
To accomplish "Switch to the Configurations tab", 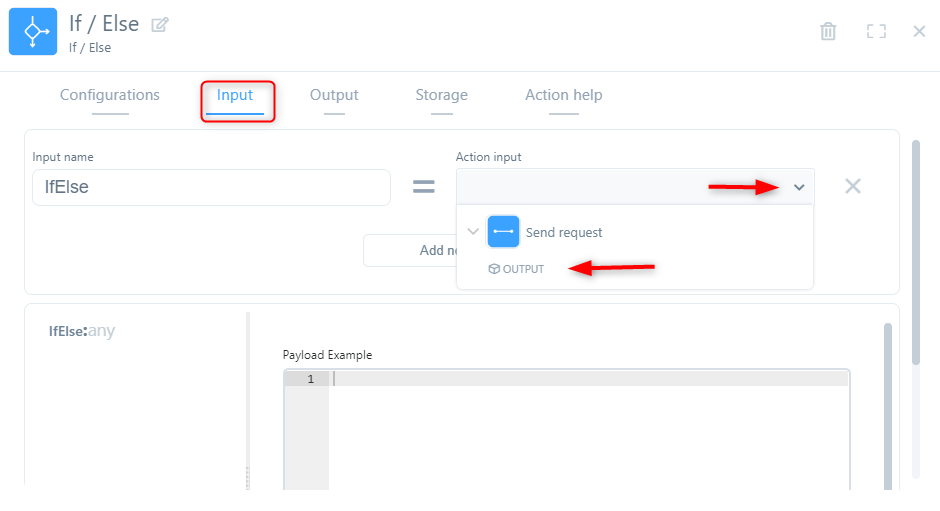I will pos(110,95).
